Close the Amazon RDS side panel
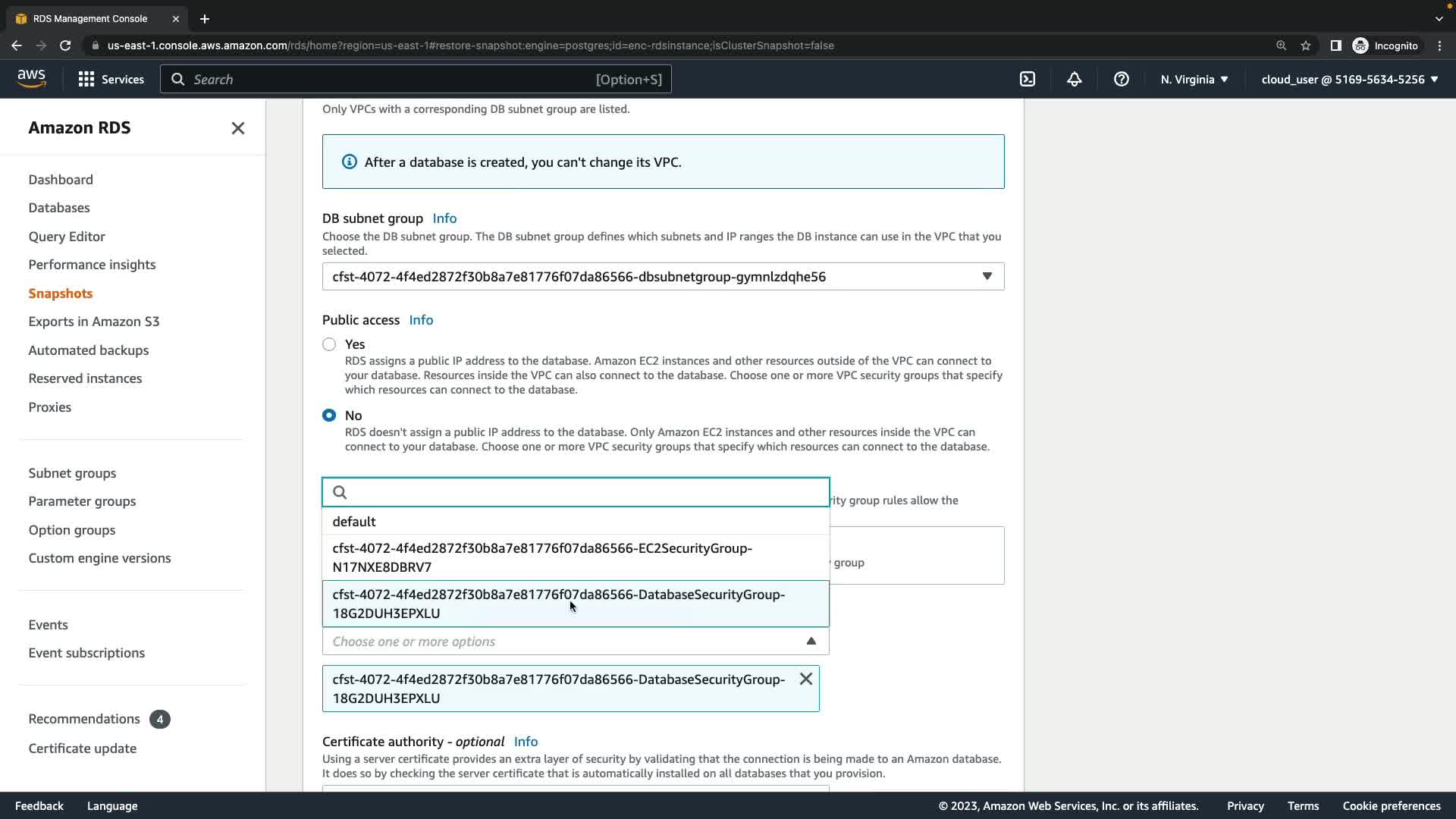This screenshot has height=819, width=1456. 237,128
